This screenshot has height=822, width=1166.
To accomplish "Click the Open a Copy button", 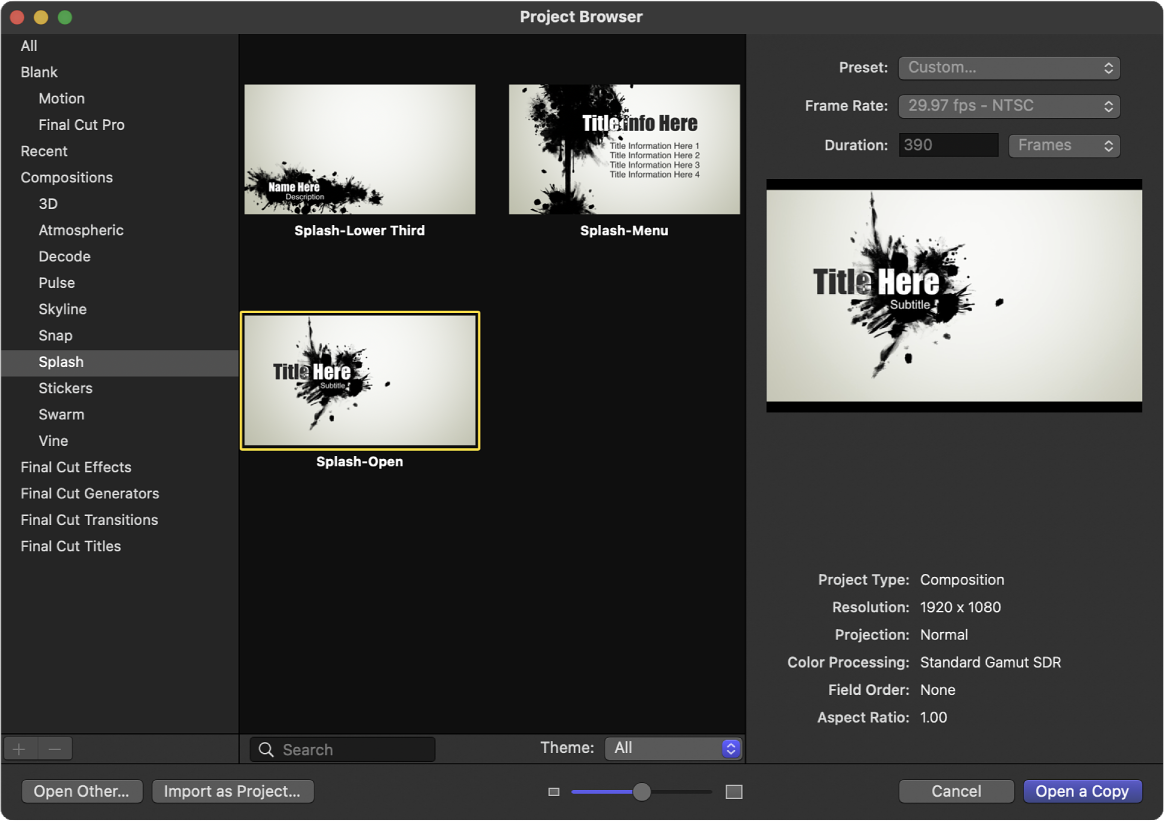I will pos(1082,791).
